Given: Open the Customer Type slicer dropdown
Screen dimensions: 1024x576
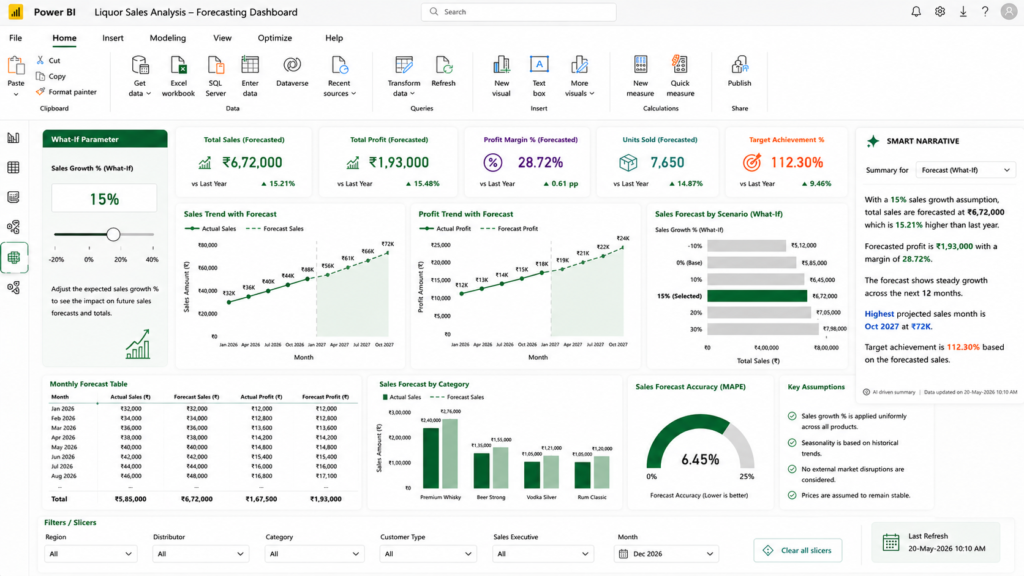Looking at the screenshot, I should [428, 554].
